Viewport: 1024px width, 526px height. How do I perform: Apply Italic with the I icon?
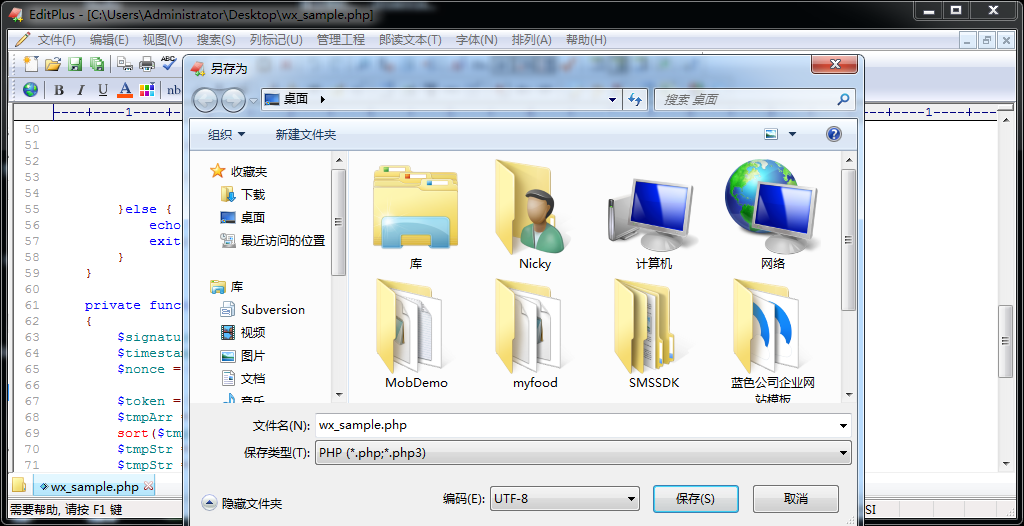[81, 90]
